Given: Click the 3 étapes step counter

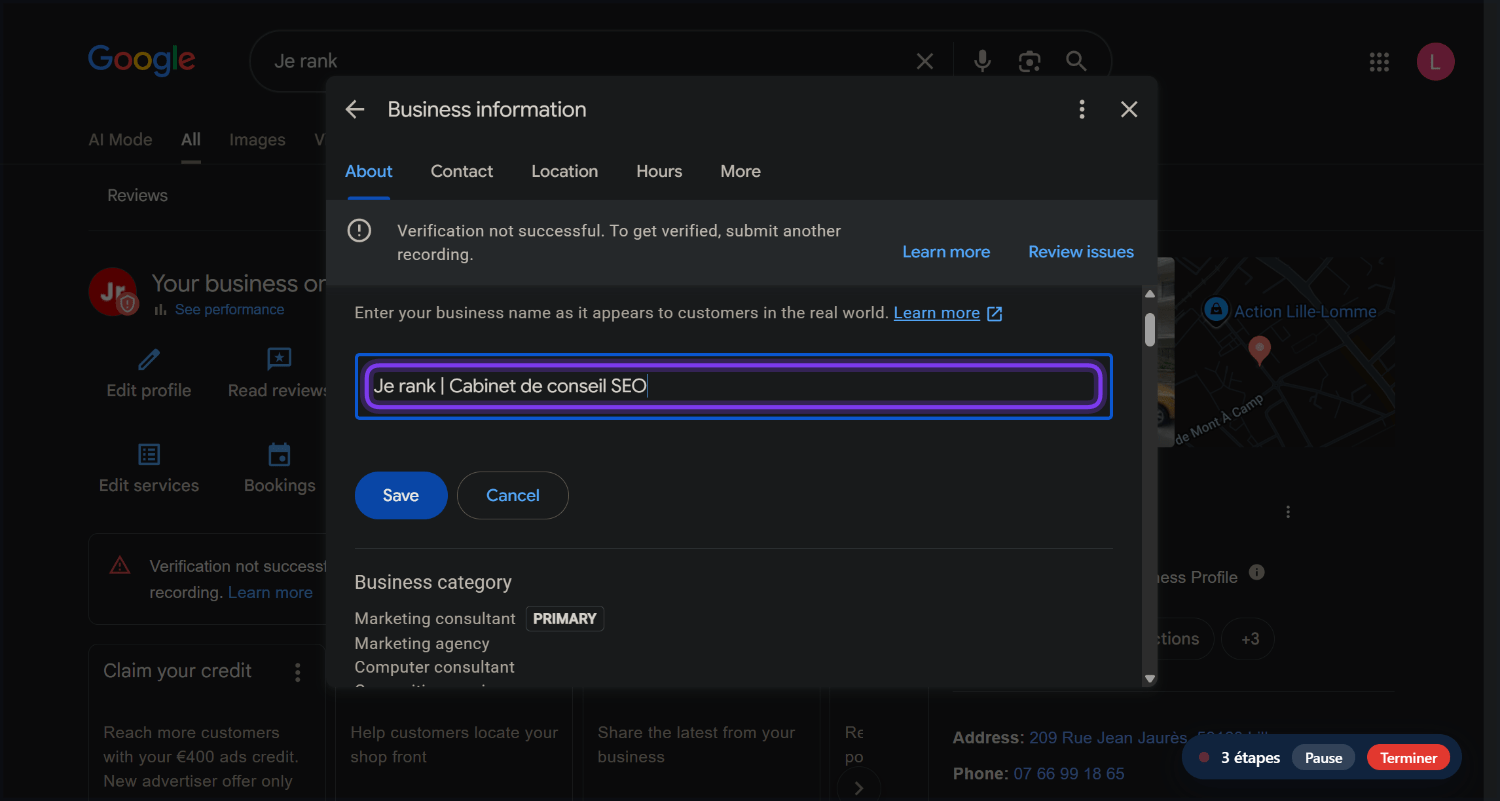Looking at the screenshot, I should (1250, 758).
